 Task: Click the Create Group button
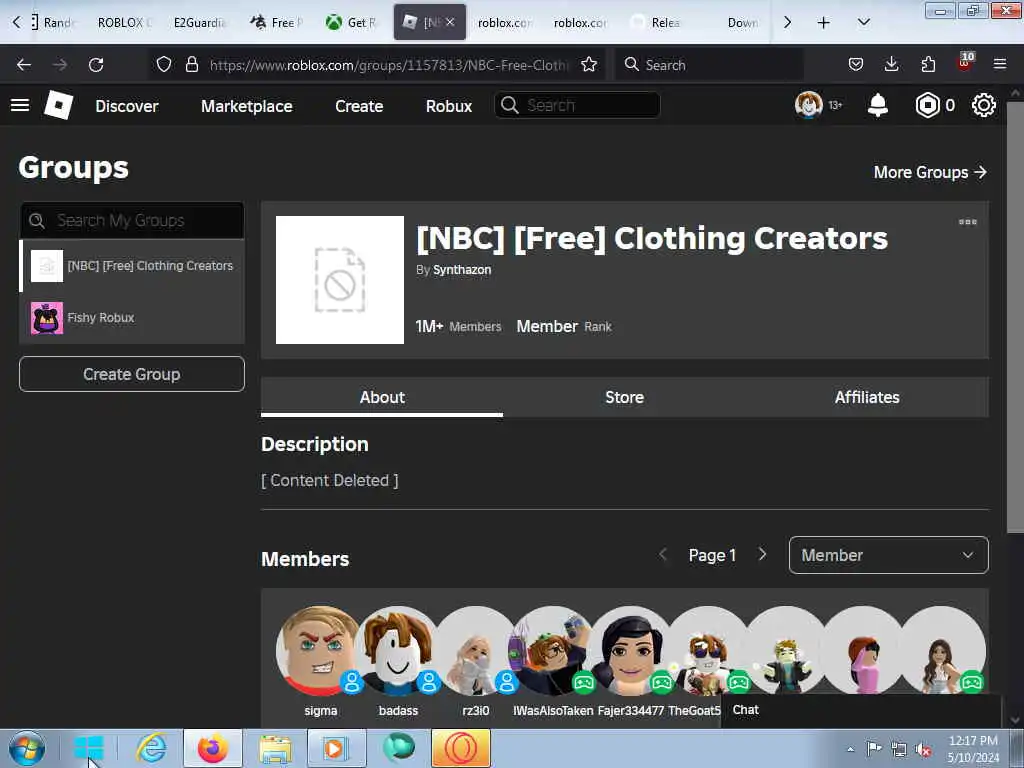132,374
